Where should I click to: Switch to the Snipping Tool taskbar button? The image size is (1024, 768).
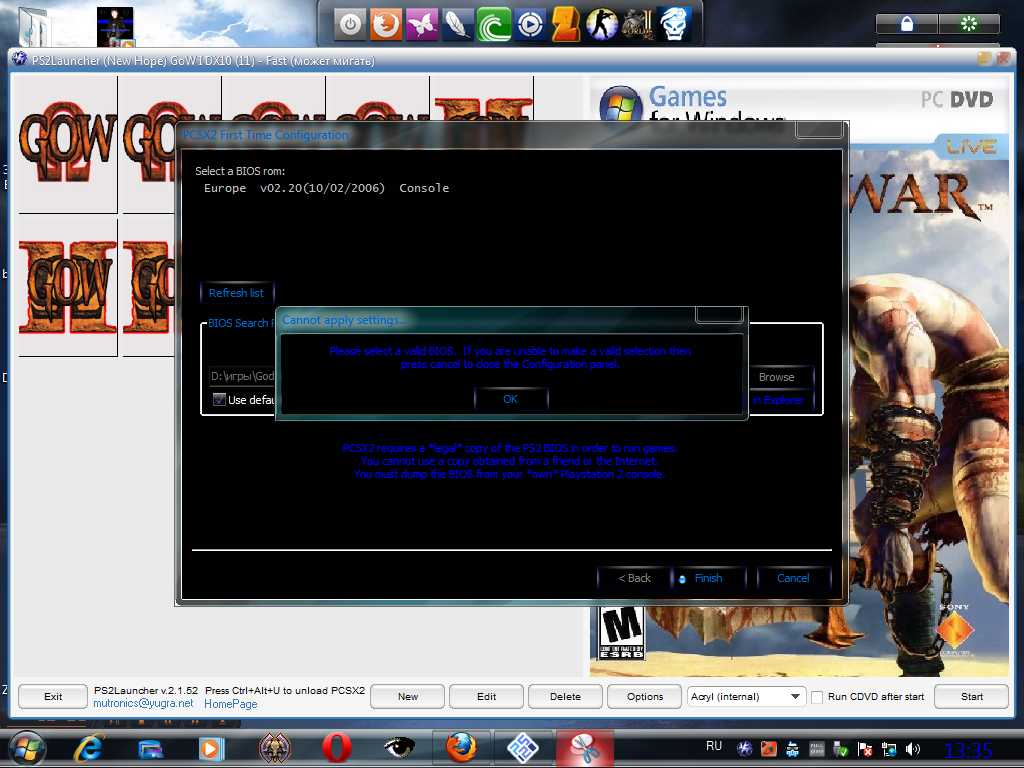(x=584, y=748)
